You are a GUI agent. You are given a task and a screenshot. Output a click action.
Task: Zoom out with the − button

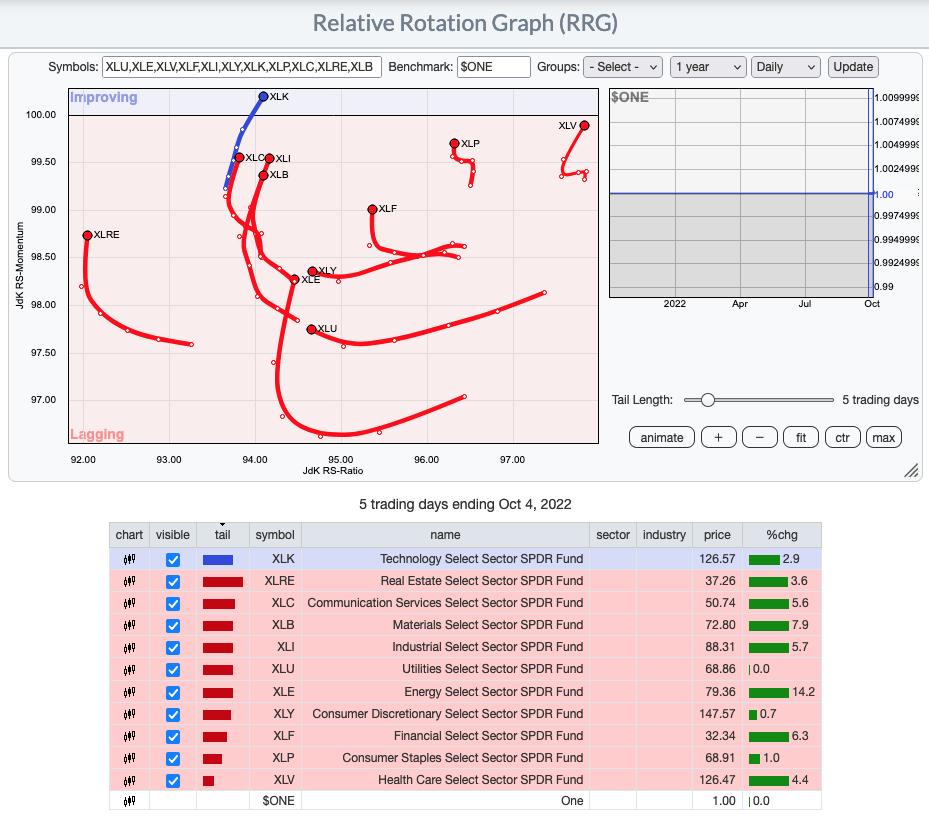pos(760,437)
